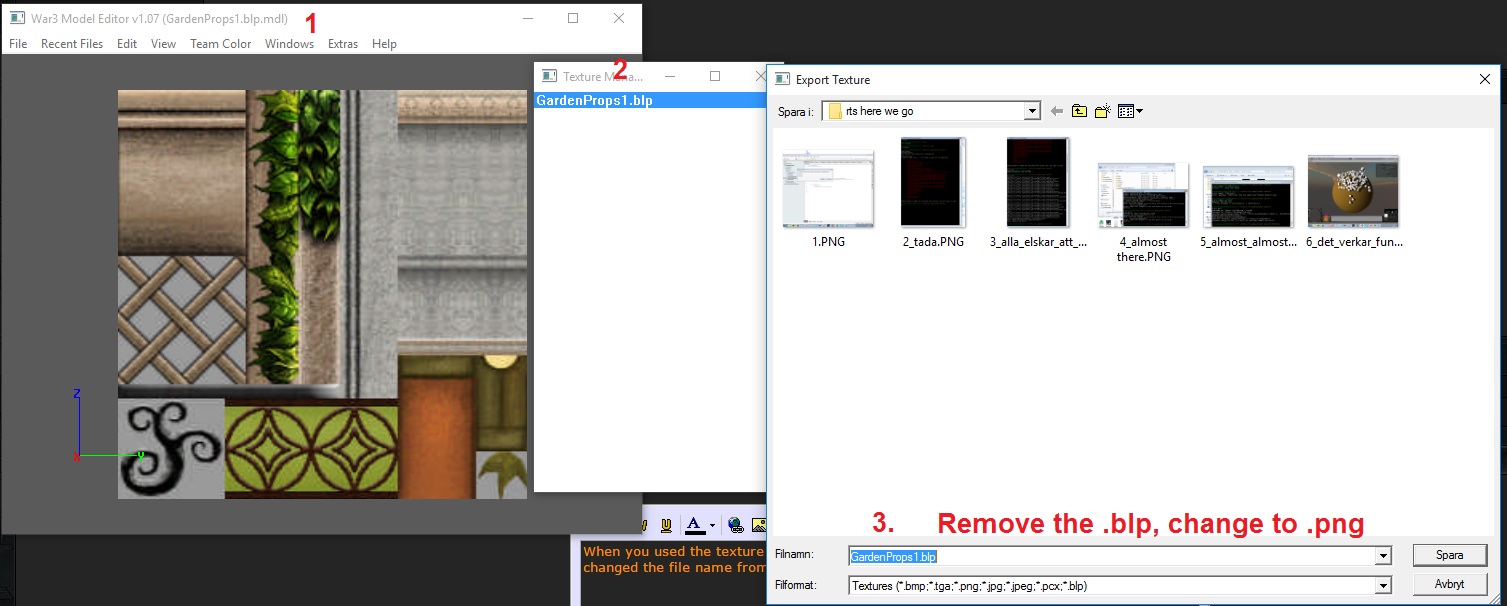
Task: Click the Filformat Textures combo box
Action: click(1120, 586)
